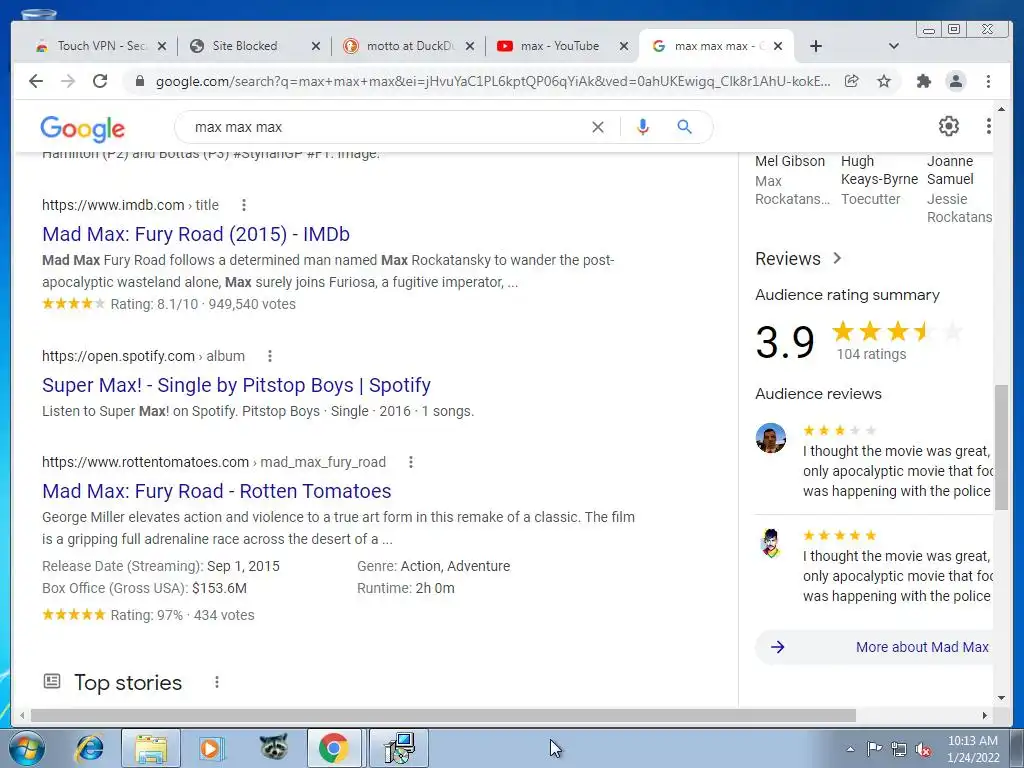Click More about Mad Max
1024x768 pixels.
[x=875, y=647]
